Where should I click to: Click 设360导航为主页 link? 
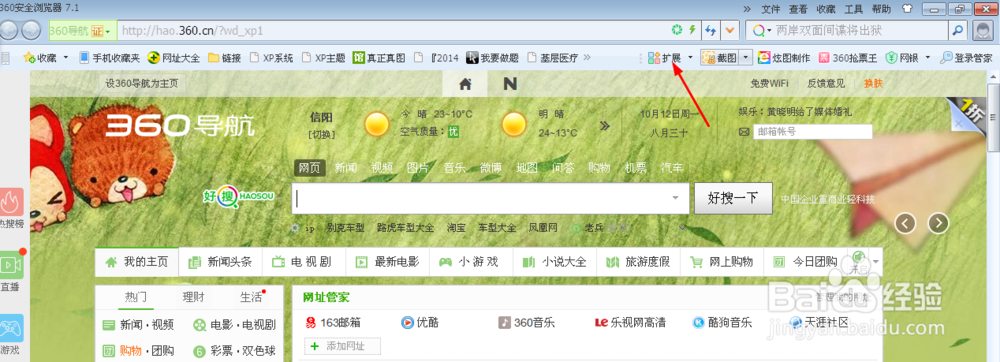tap(142, 83)
